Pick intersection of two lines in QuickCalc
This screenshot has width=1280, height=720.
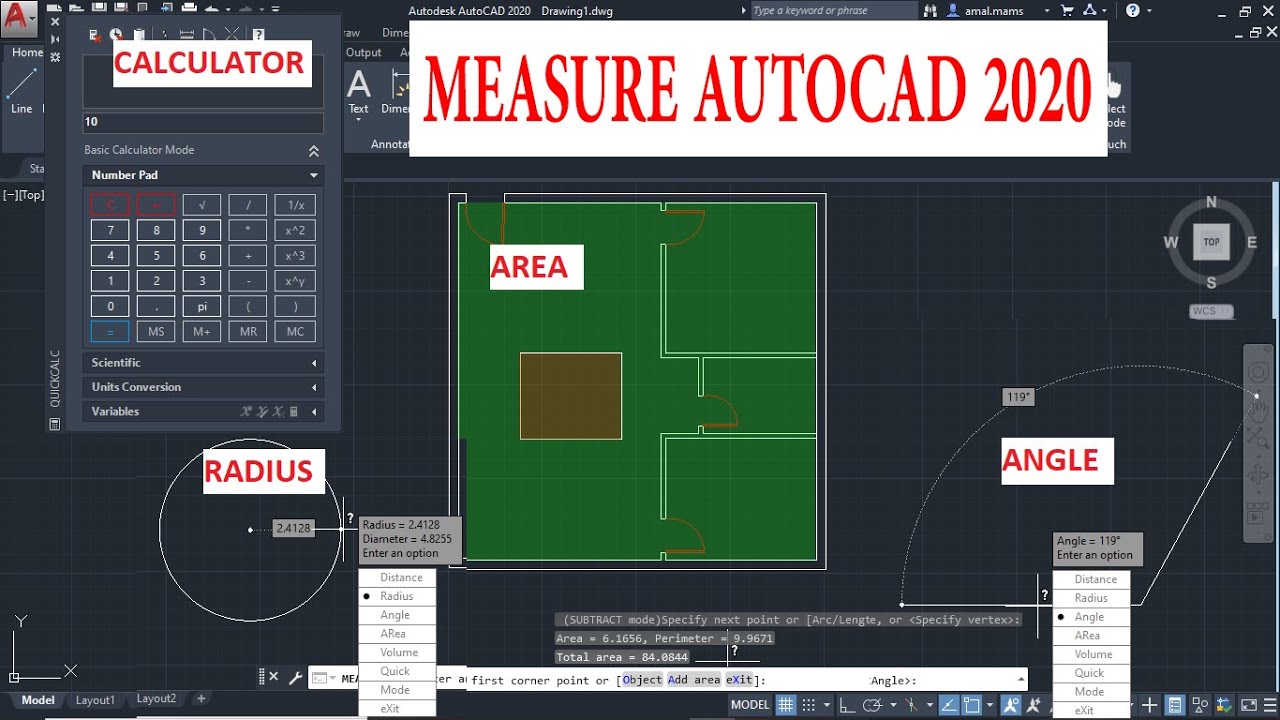tap(231, 35)
